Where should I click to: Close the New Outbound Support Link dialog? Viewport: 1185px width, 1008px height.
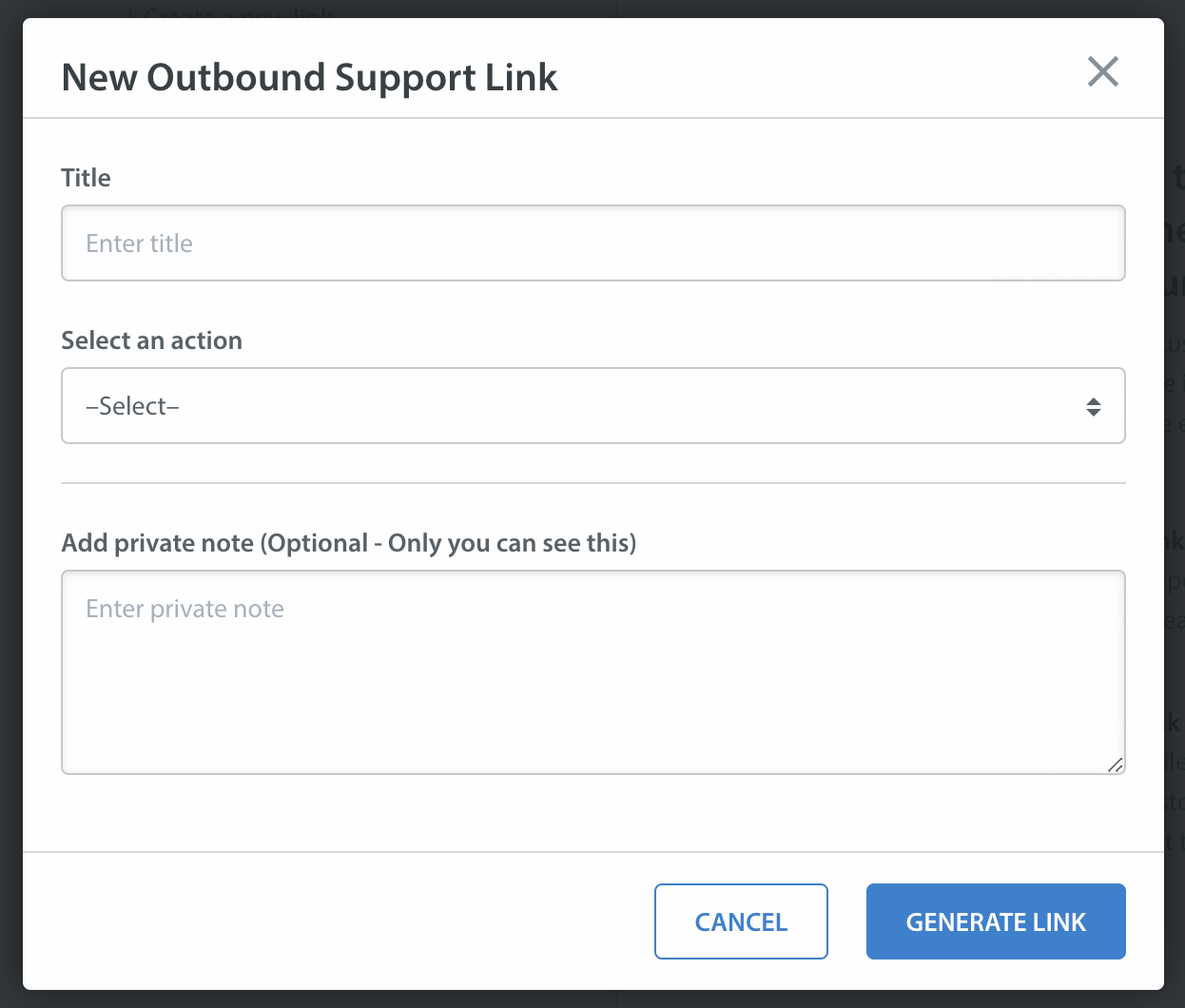coord(1102,71)
